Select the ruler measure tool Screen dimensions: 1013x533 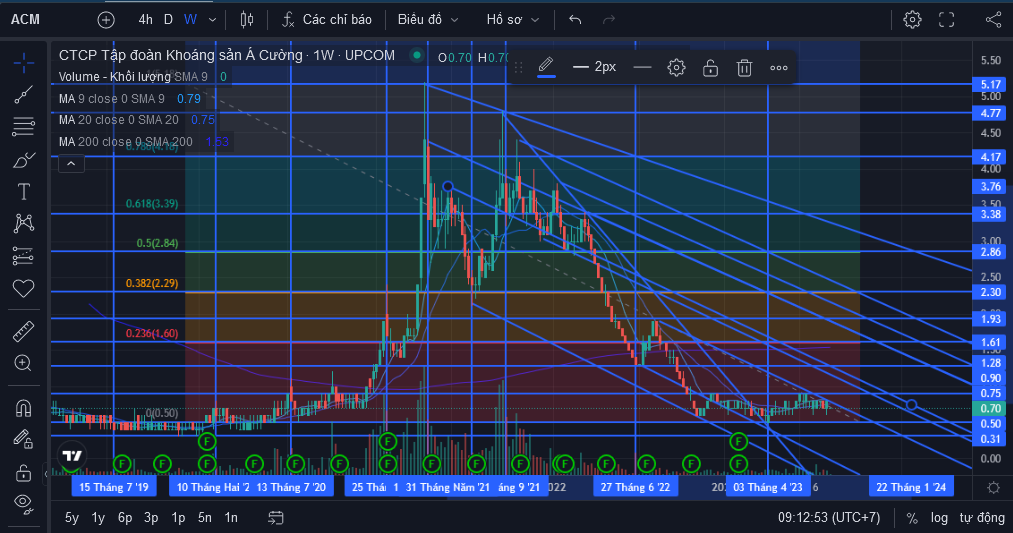point(23,331)
